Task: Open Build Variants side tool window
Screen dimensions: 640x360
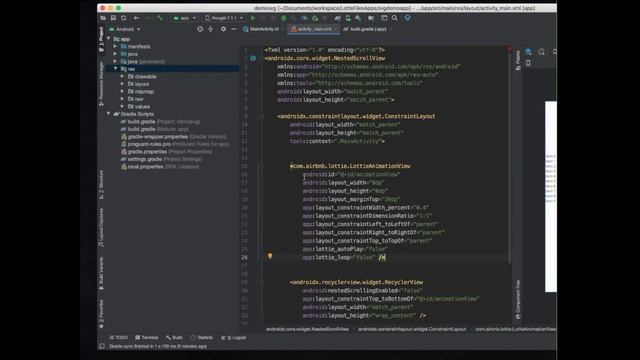Action: 101,273
